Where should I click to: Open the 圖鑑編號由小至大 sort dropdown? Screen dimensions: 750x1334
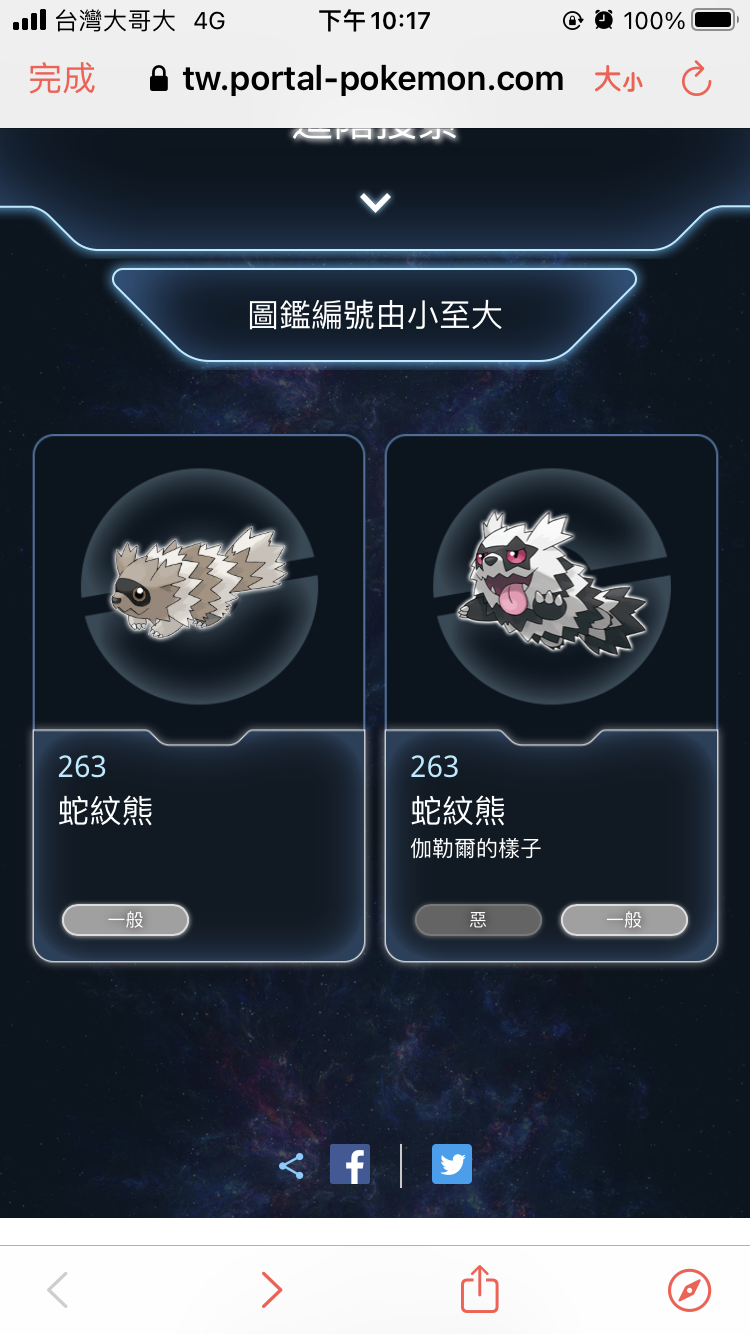375,315
